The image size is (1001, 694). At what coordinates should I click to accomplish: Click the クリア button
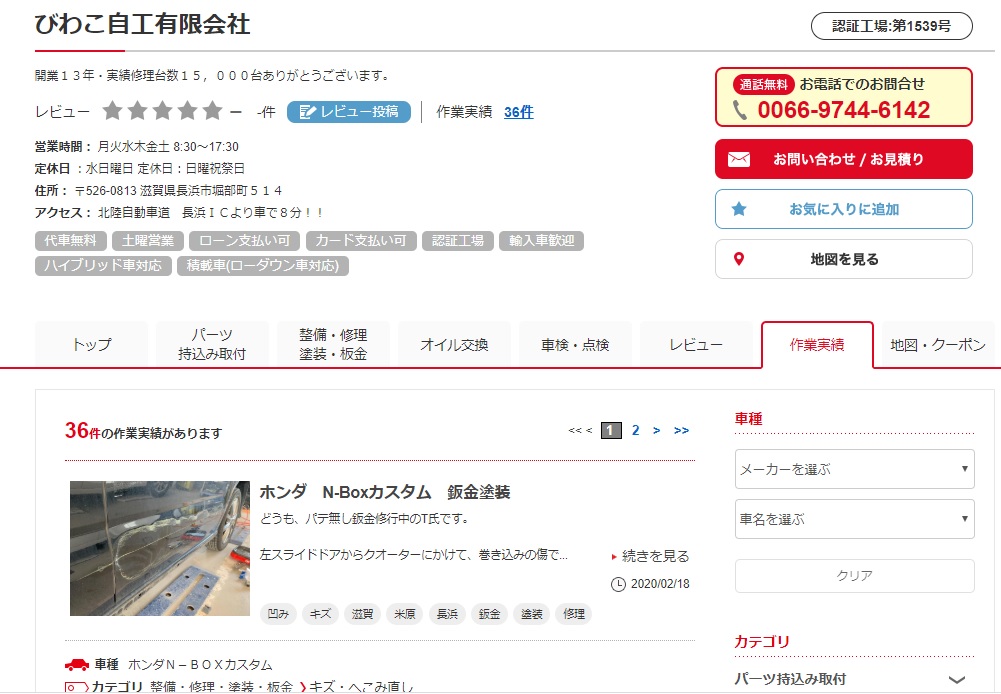point(854,576)
